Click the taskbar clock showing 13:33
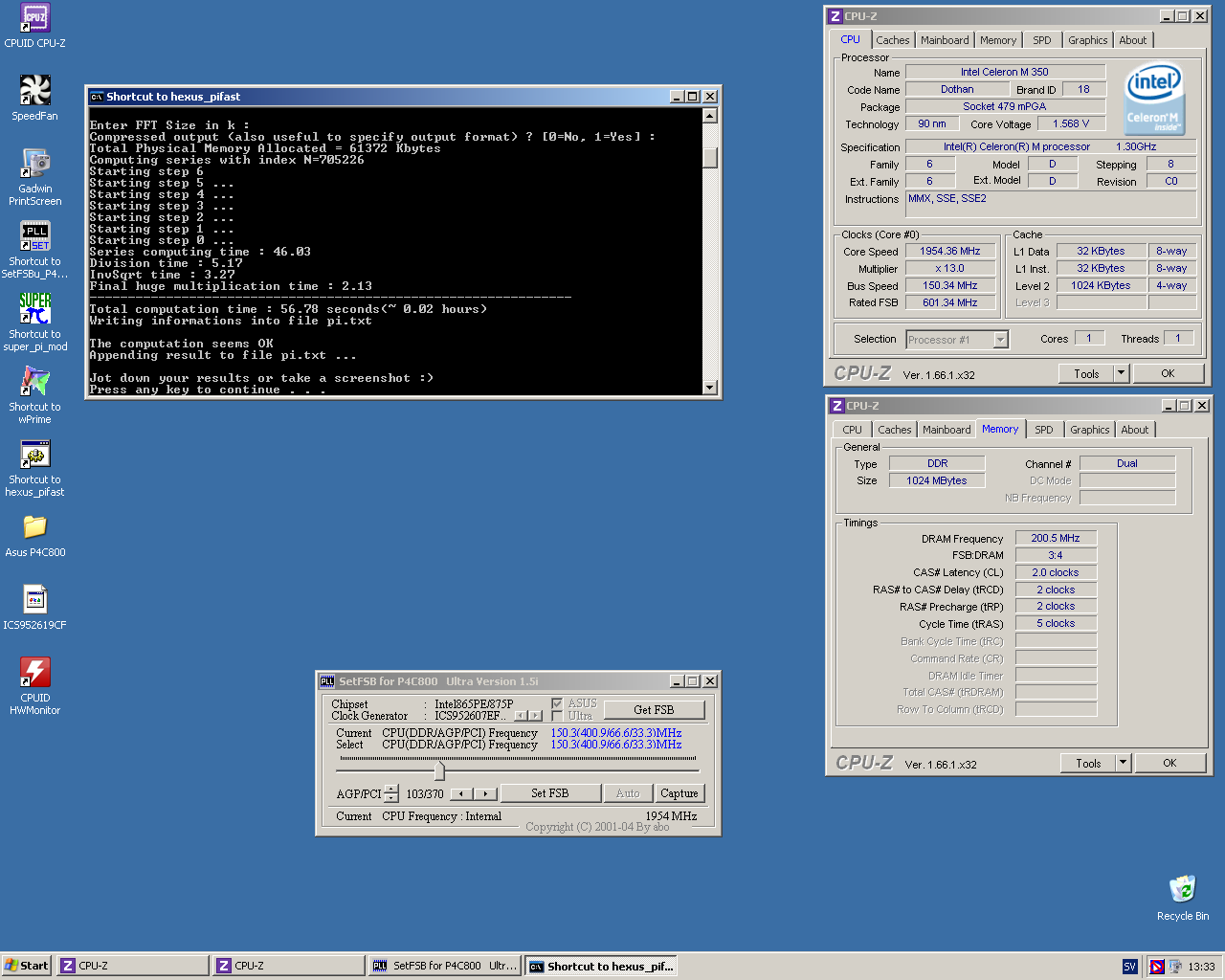1225x980 pixels. coord(1201,967)
